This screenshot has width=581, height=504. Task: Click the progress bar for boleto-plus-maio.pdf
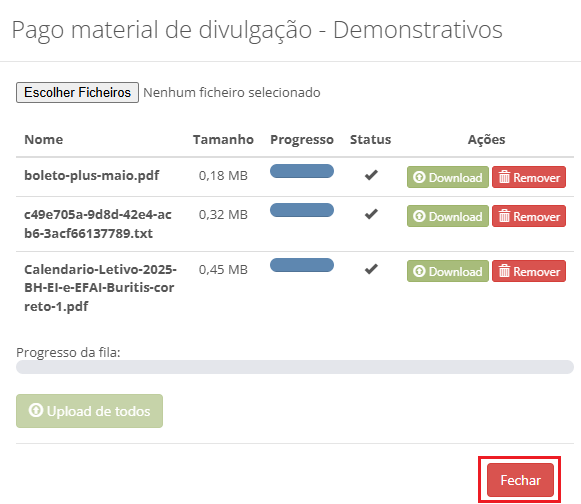point(302,171)
